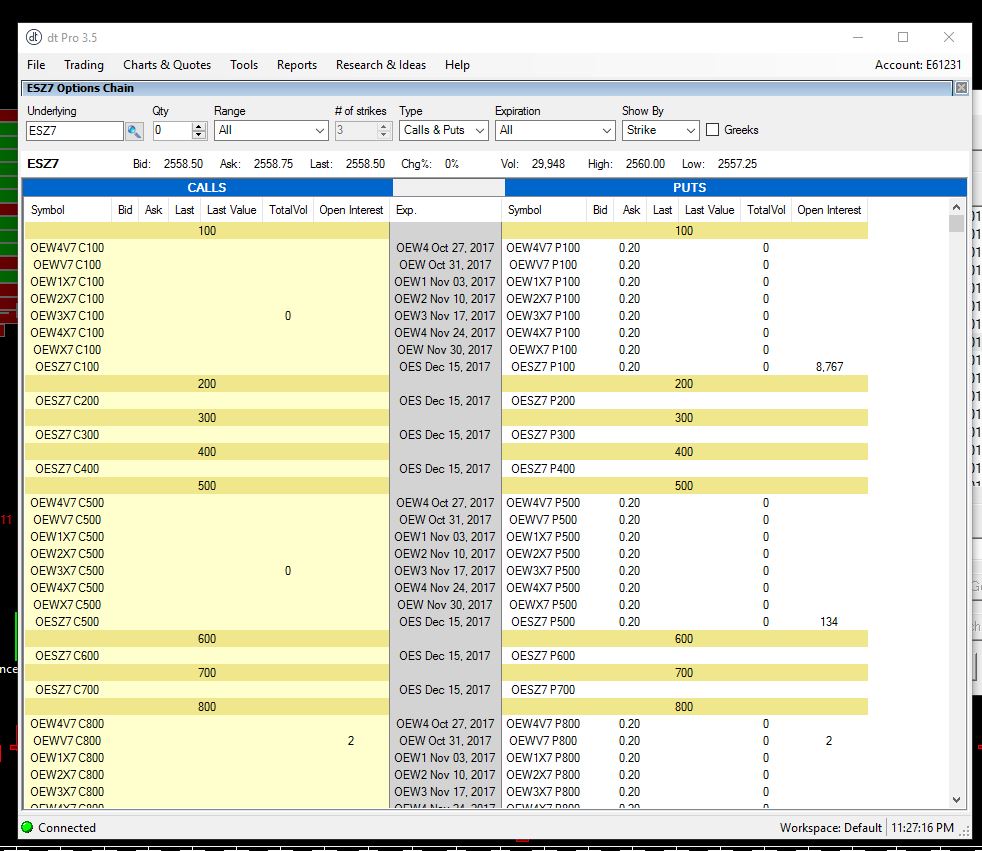Open the Range dropdown

tap(270, 131)
